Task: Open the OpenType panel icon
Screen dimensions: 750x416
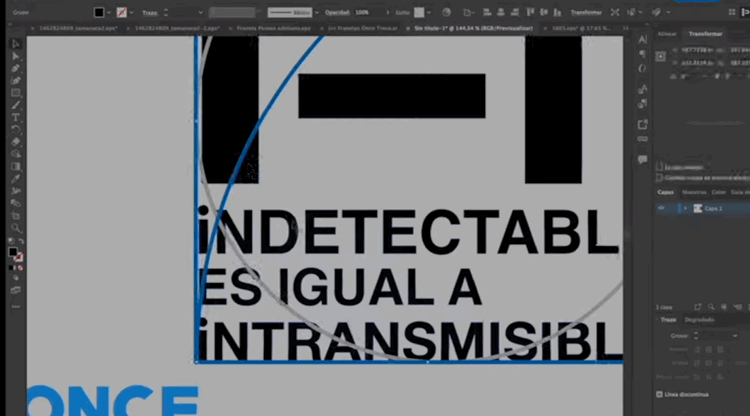Action: coord(642,68)
